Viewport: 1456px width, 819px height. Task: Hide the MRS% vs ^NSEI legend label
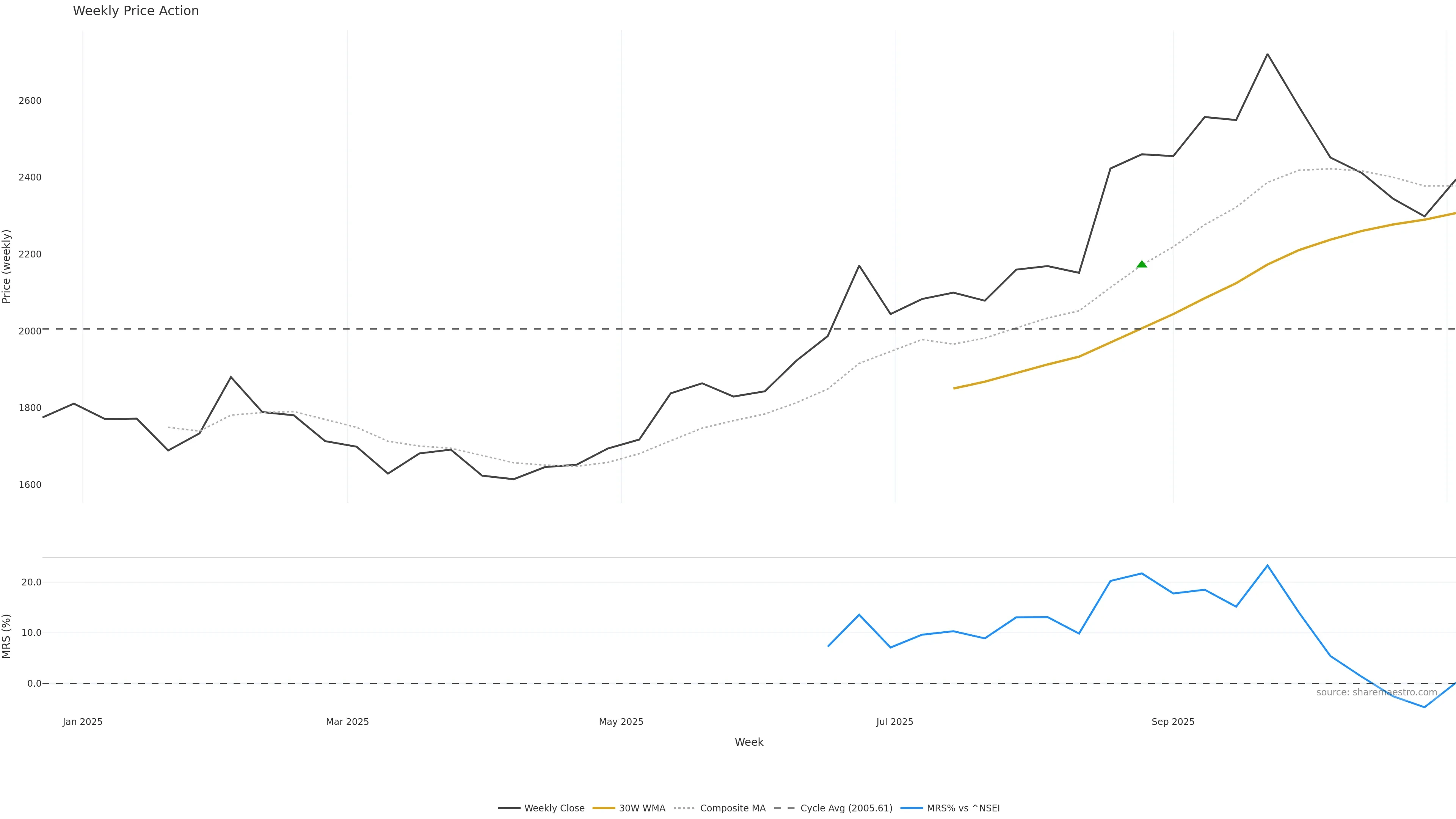[x=963, y=808]
